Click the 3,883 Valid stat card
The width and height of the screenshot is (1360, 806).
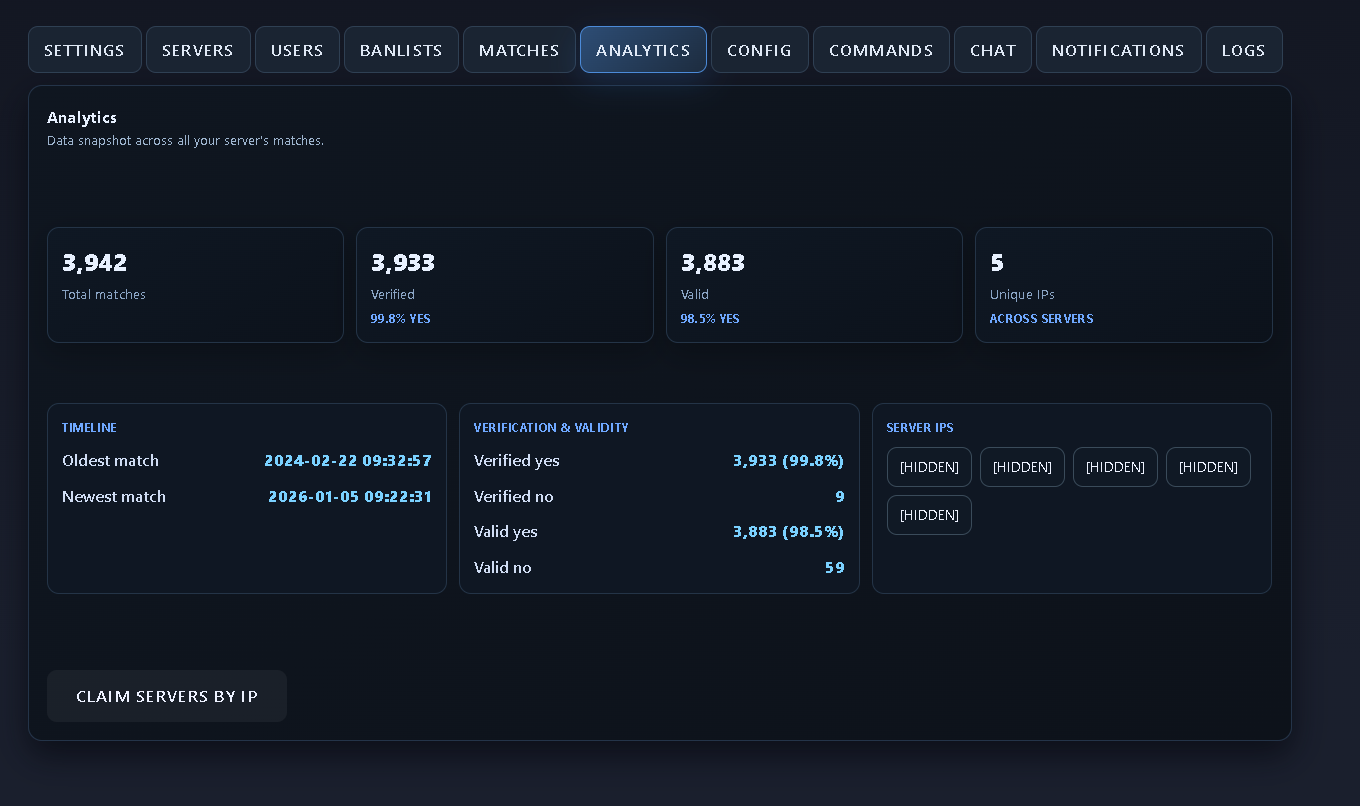[x=814, y=285]
